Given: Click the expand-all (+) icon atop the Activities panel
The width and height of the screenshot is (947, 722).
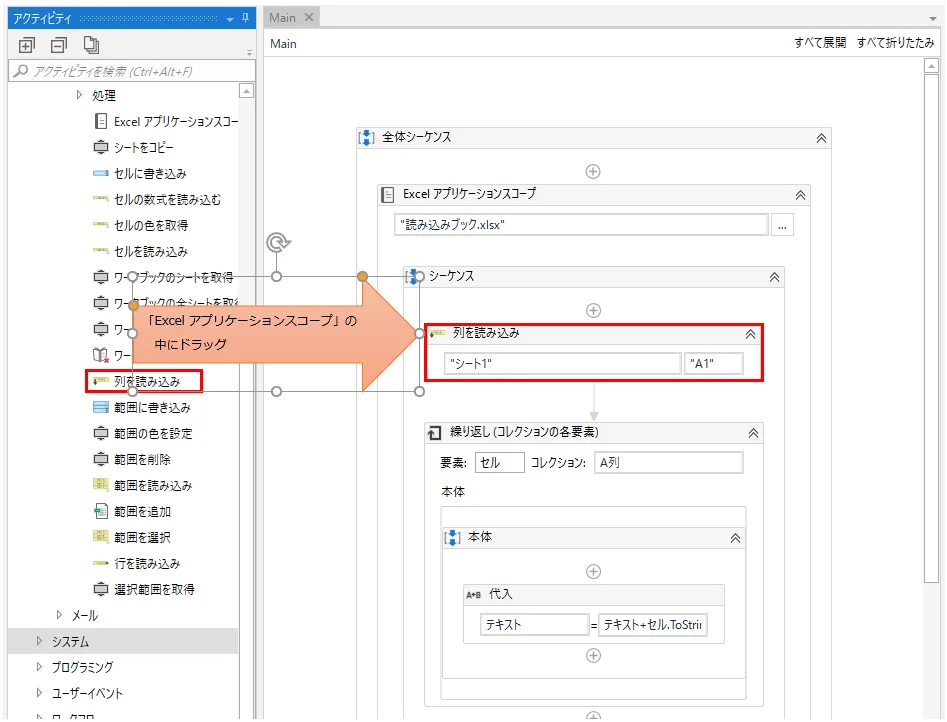Looking at the screenshot, I should pyautogui.click(x=26, y=45).
